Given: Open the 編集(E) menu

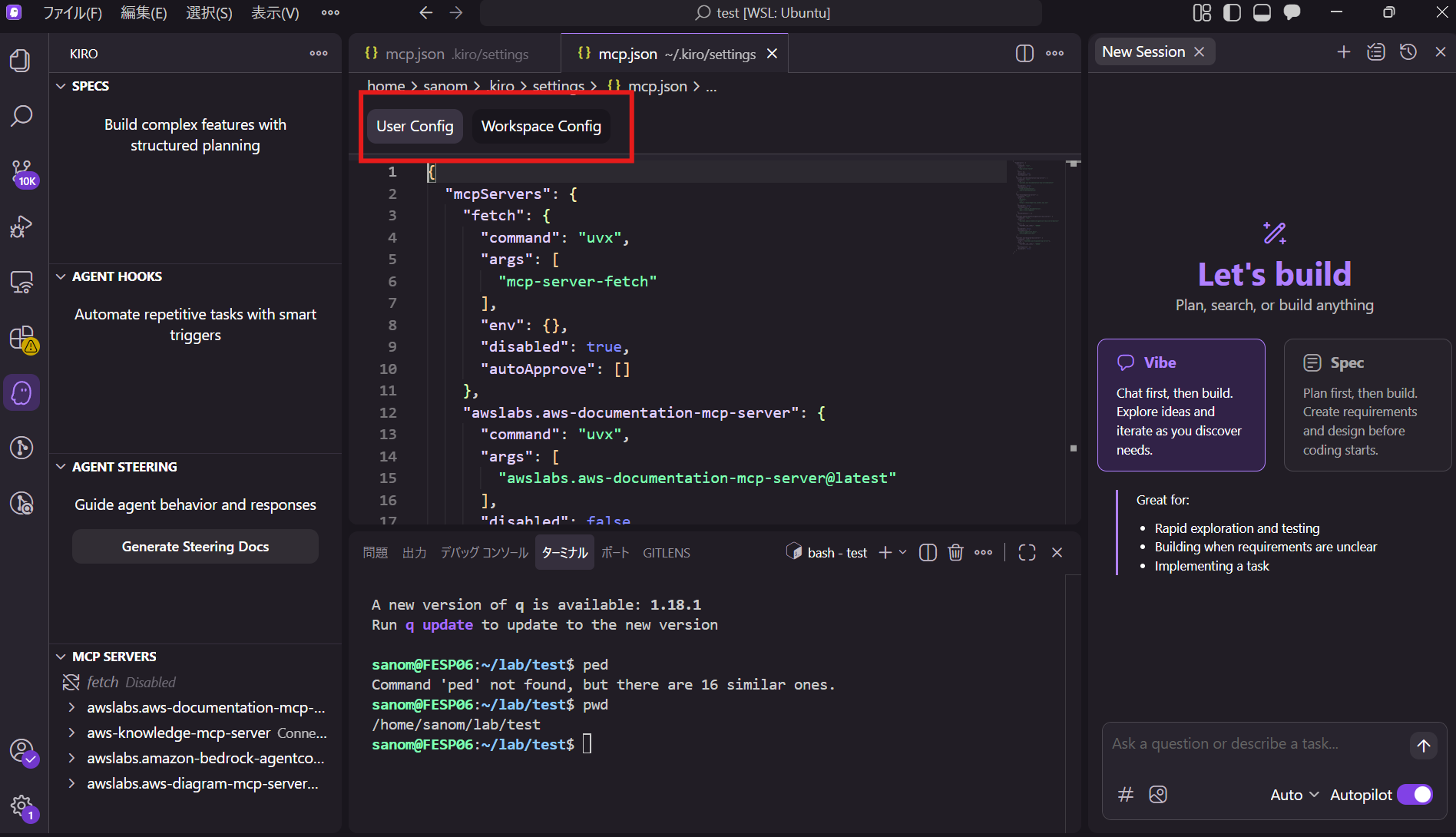Looking at the screenshot, I should [144, 13].
